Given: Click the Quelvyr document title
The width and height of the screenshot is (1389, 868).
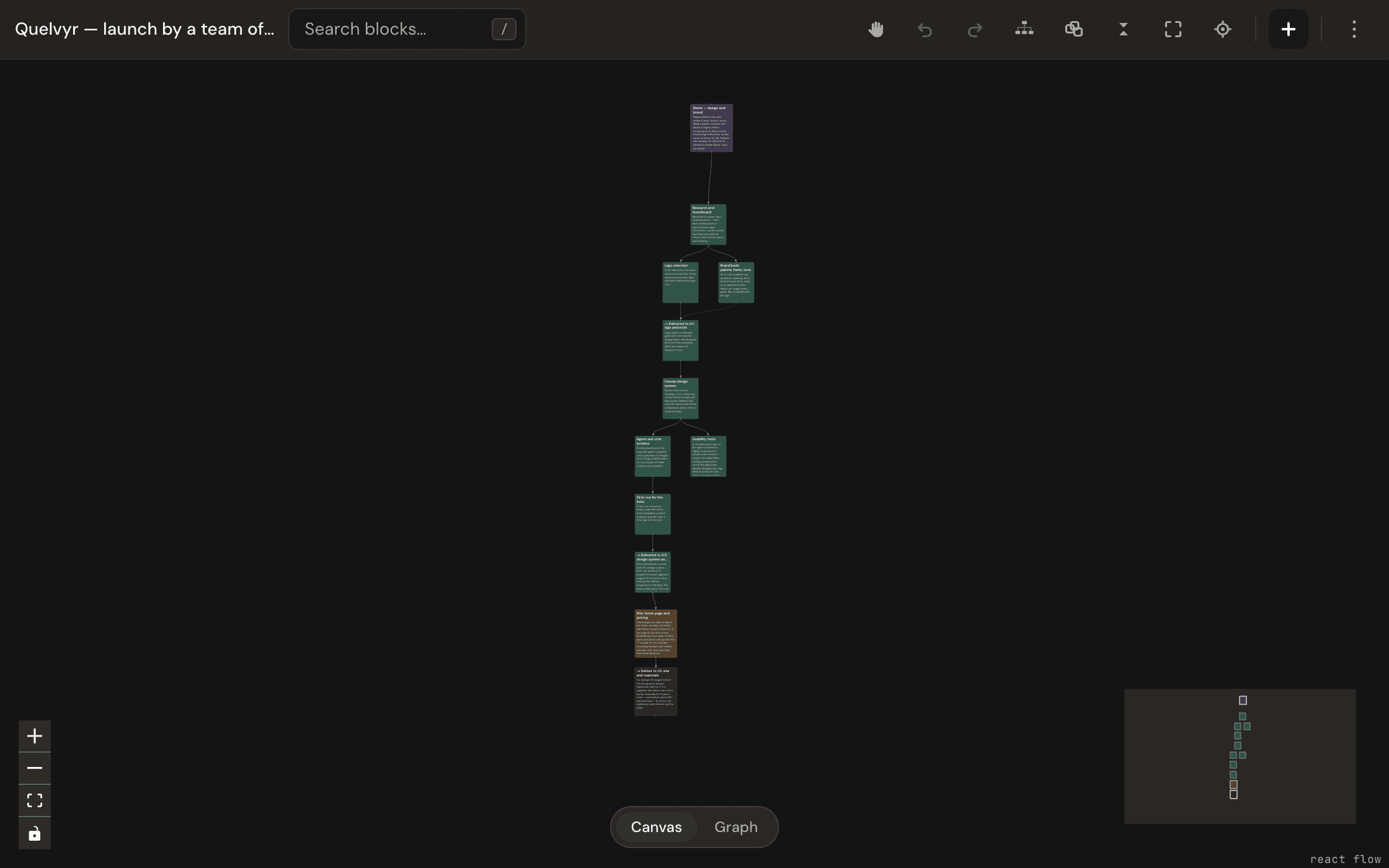Looking at the screenshot, I should [x=144, y=29].
